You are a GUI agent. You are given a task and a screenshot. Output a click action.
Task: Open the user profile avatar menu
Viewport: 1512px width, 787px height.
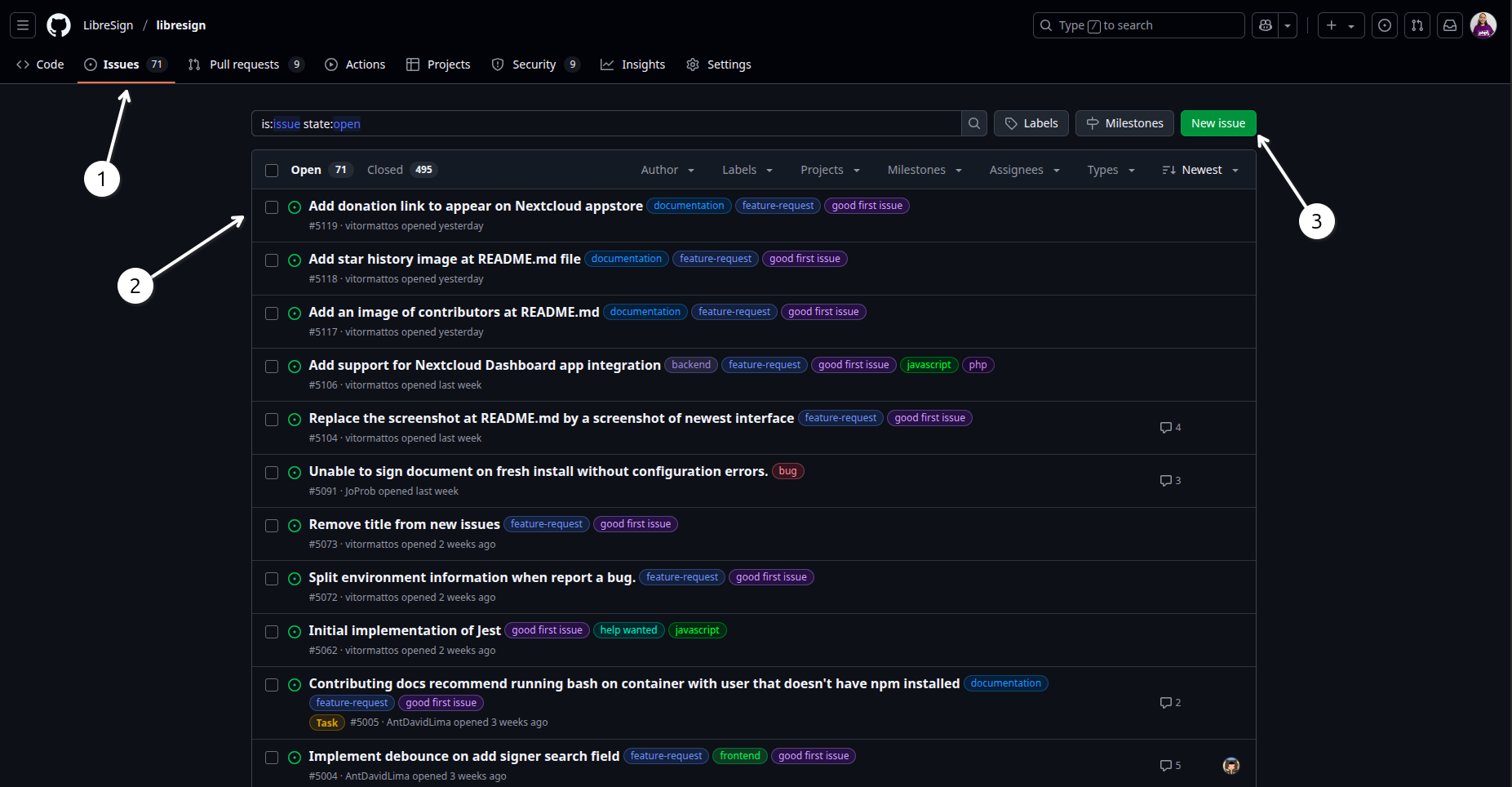click(x=1483, y=25)
